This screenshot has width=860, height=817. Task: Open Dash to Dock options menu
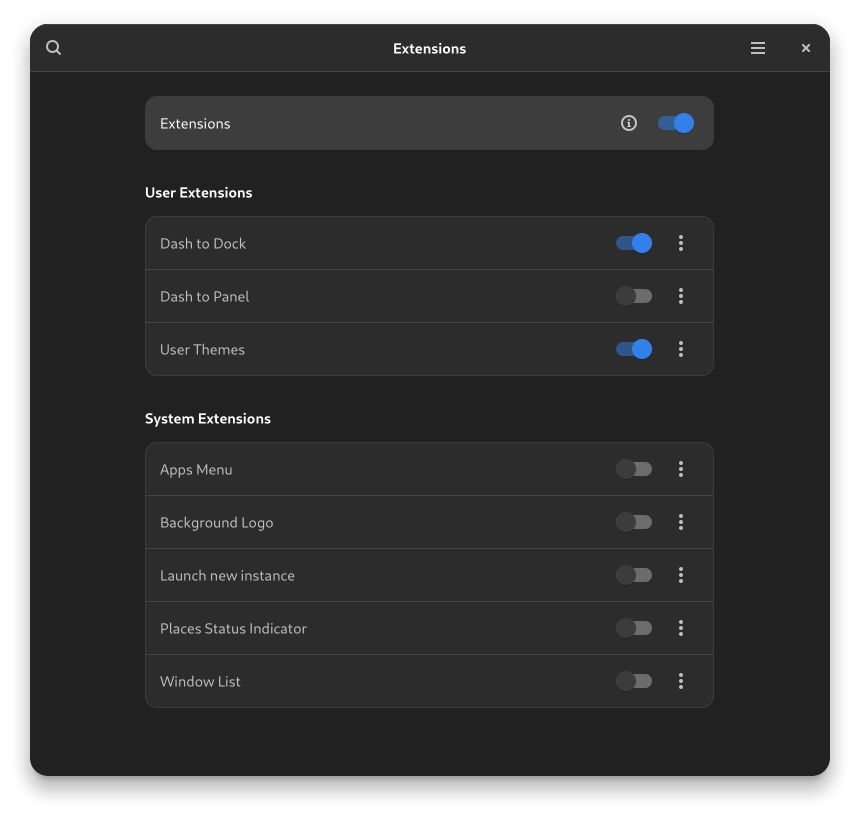[x=681, y=243]
